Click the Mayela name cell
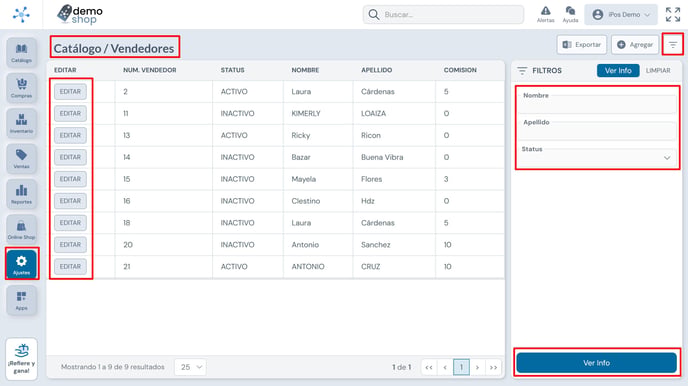Viewport: 688px width, 386px height. 304,179
